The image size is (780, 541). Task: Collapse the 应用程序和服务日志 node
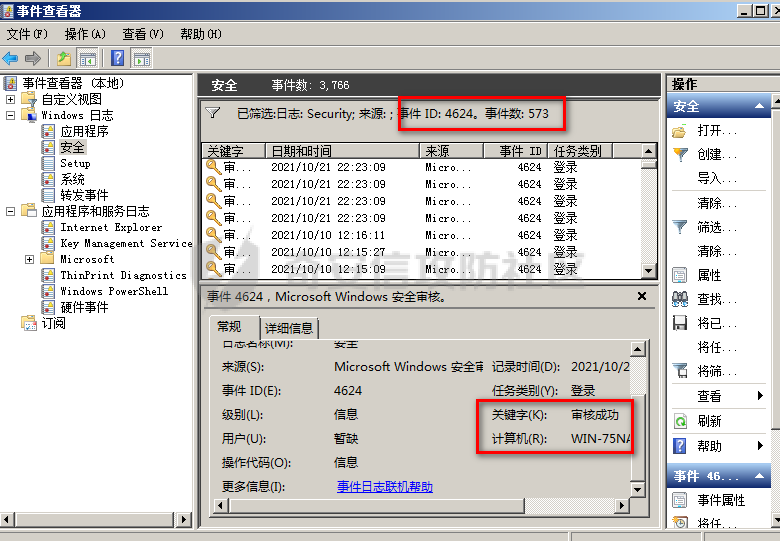(10, 211)
